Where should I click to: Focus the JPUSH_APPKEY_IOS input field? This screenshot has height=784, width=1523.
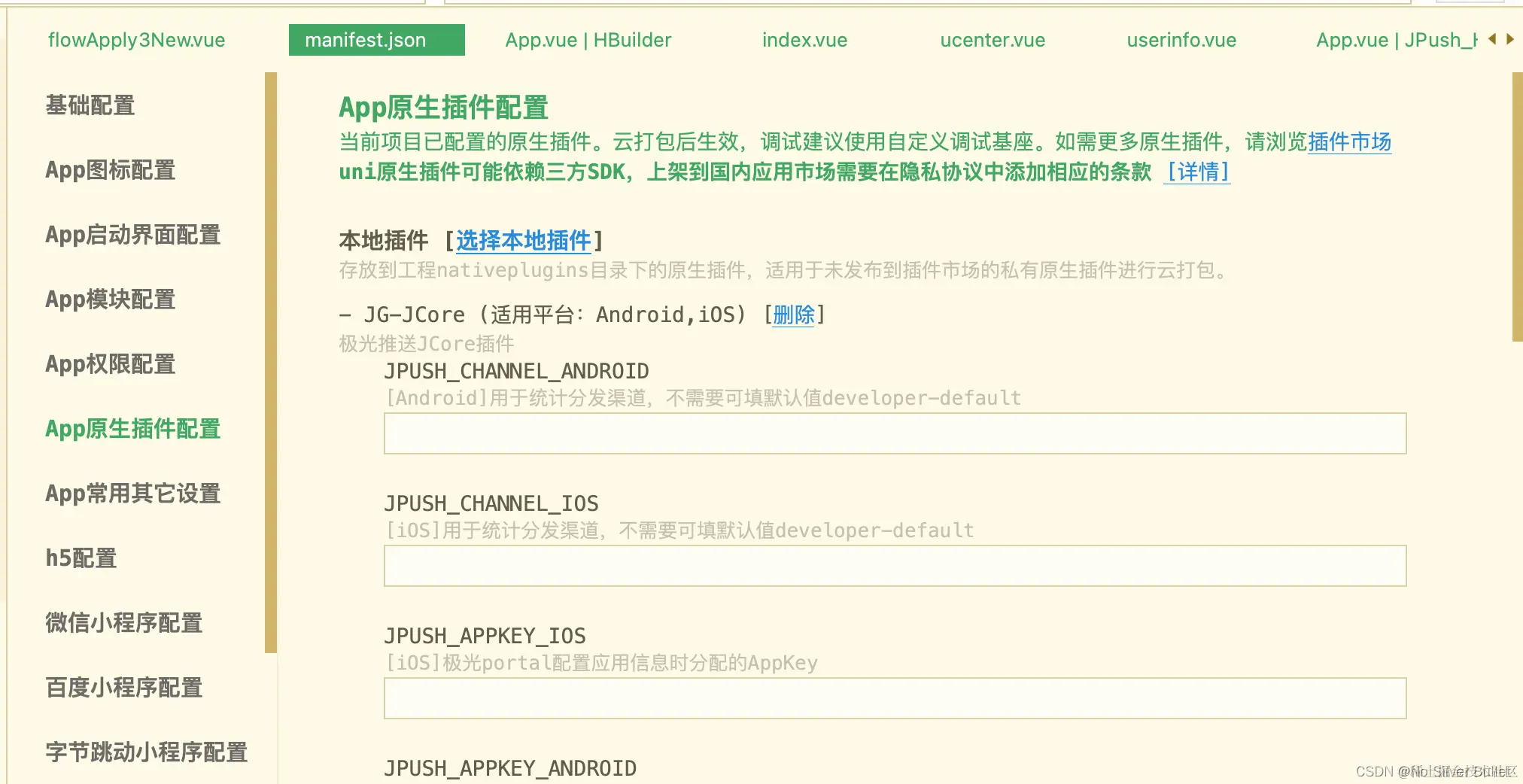coord(895,698)
